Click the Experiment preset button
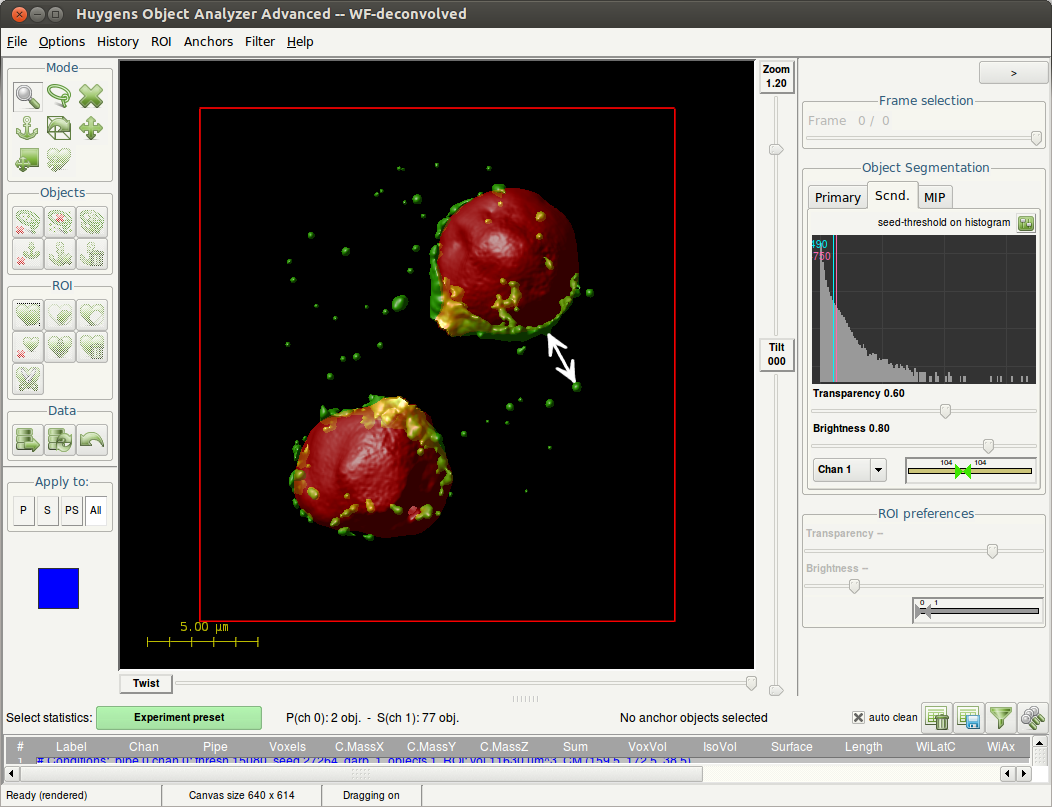1052x807 pixels. 179,717
